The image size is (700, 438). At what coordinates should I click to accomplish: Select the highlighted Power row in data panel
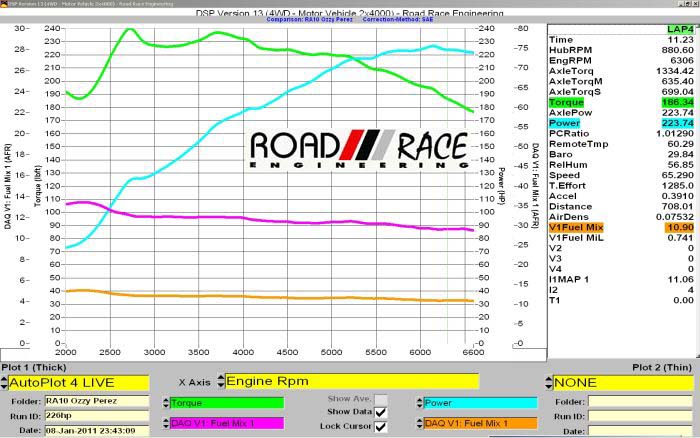click(621, 124)
